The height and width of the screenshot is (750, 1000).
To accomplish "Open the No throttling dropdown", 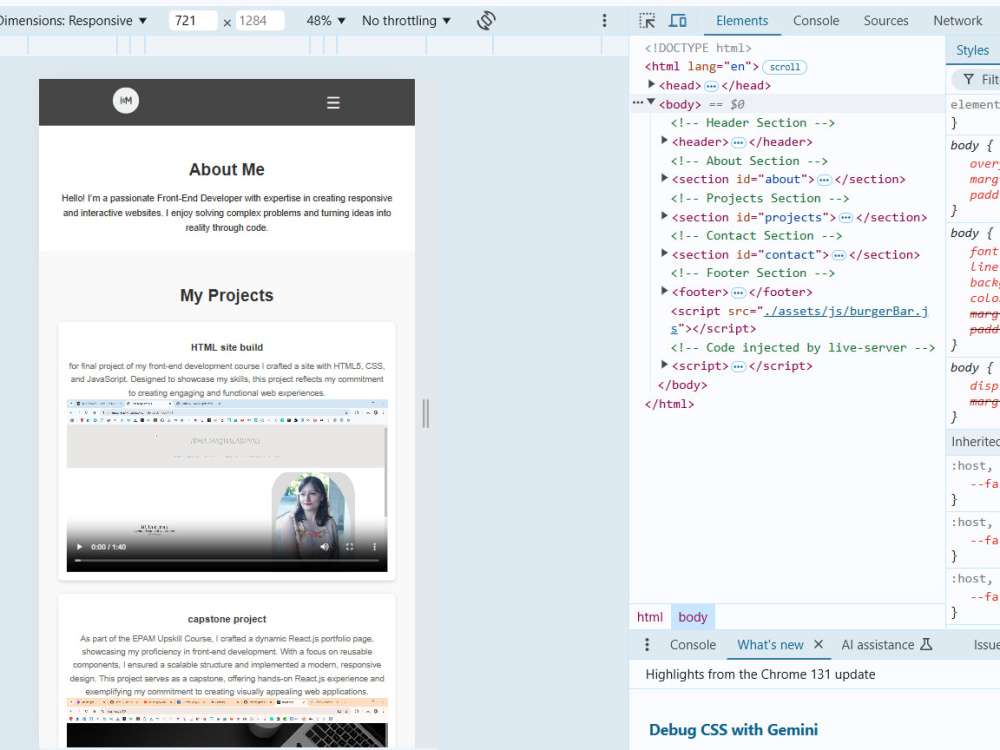I will click(x=406, y=20).
